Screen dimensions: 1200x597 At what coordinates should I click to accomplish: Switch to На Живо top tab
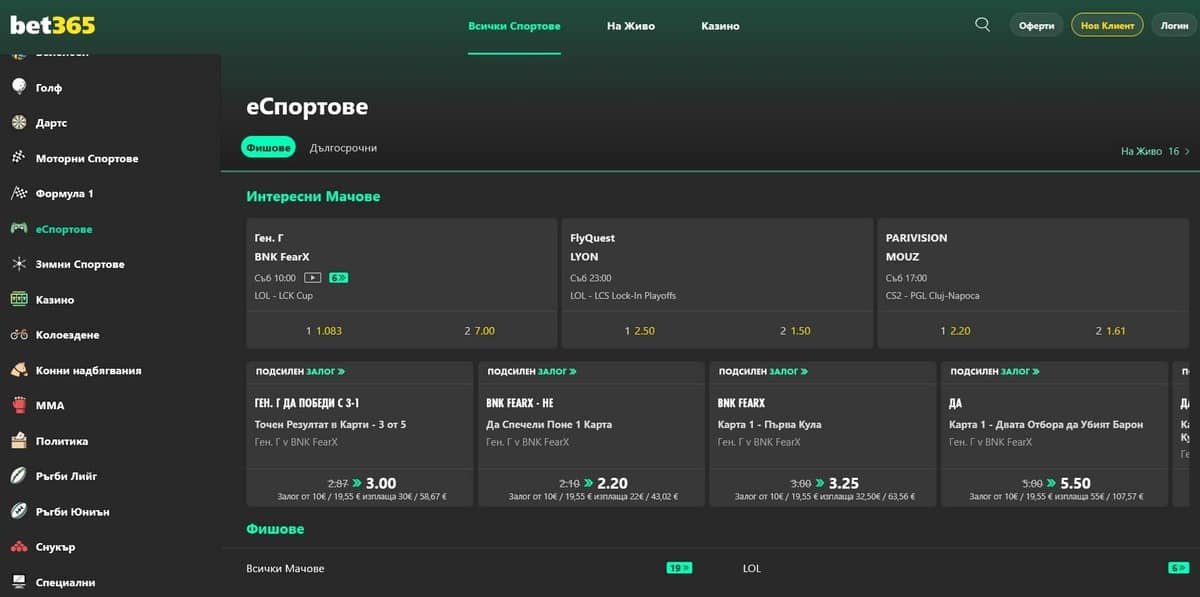coord(631,26)
